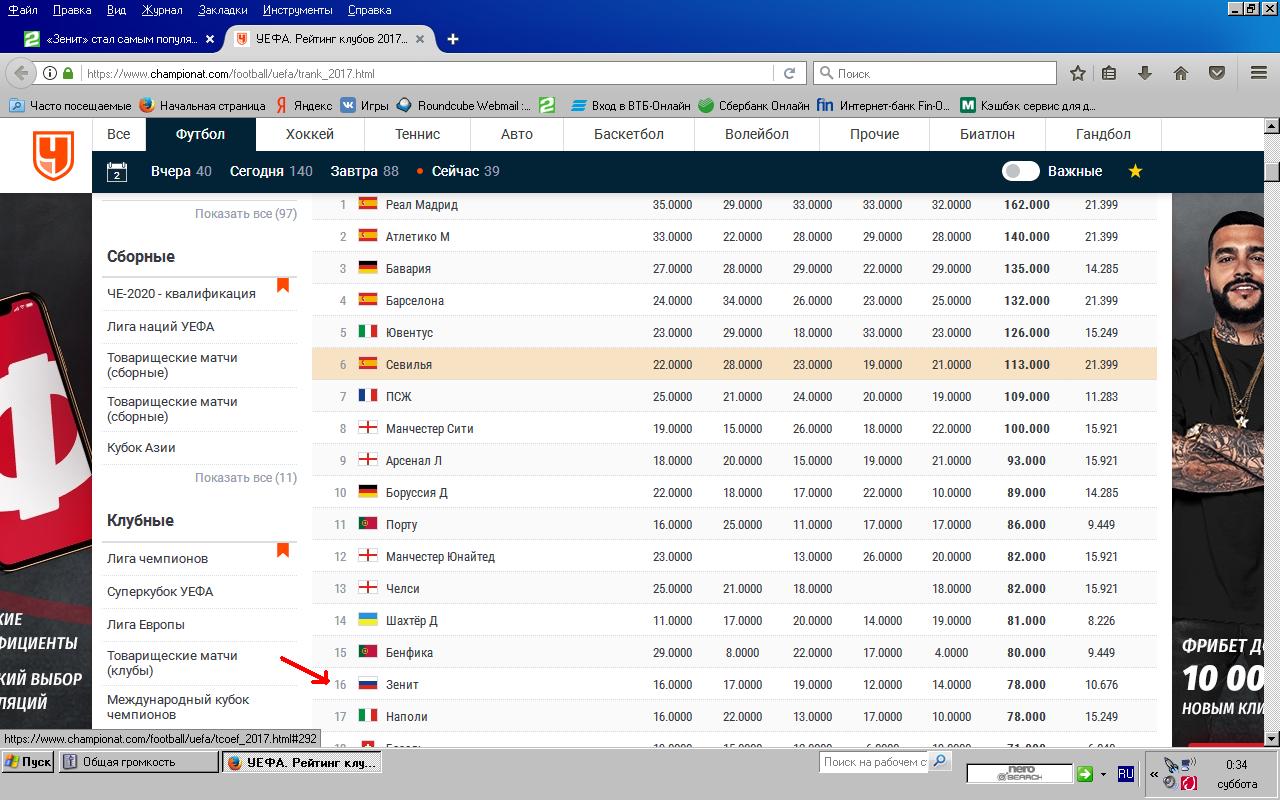Viewport: 1280px width, 800px height.
Task: Show tomorrow's matches (Завтра 88)
Action: coord(365,171)
